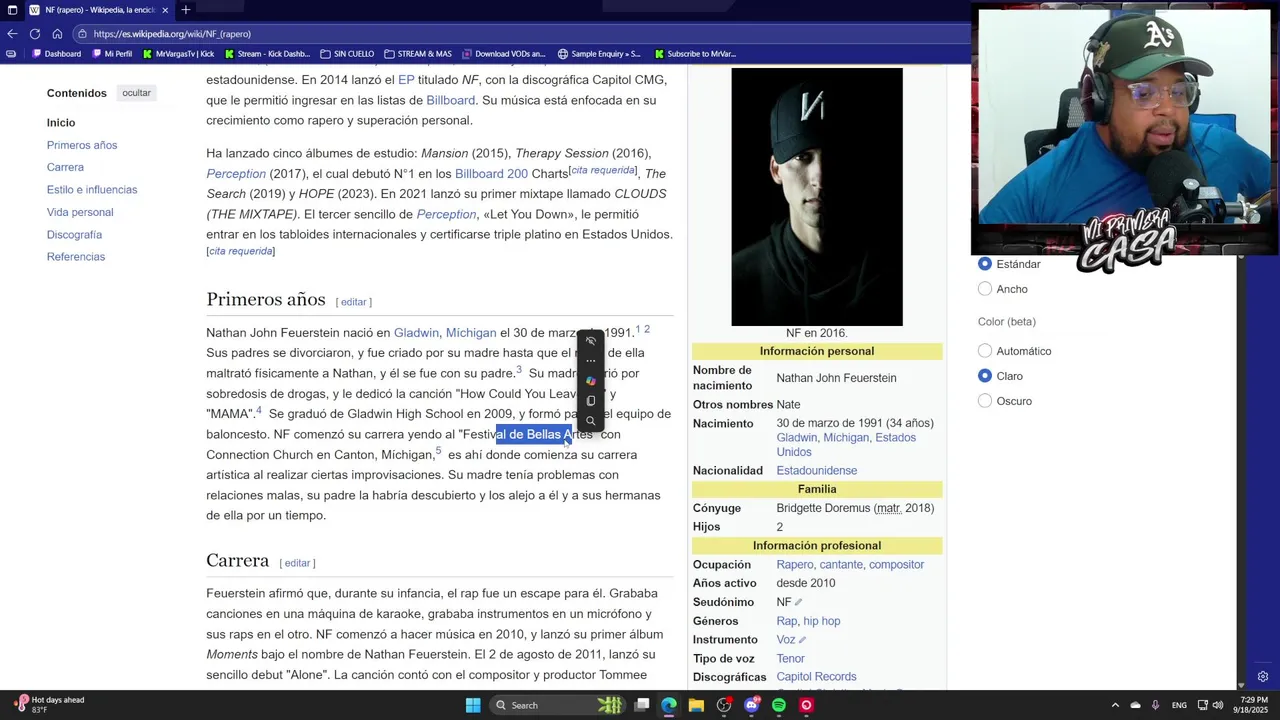Go to Referencias section
Image resolution: width=1280 pixels, height=720 pixels.
76,257
